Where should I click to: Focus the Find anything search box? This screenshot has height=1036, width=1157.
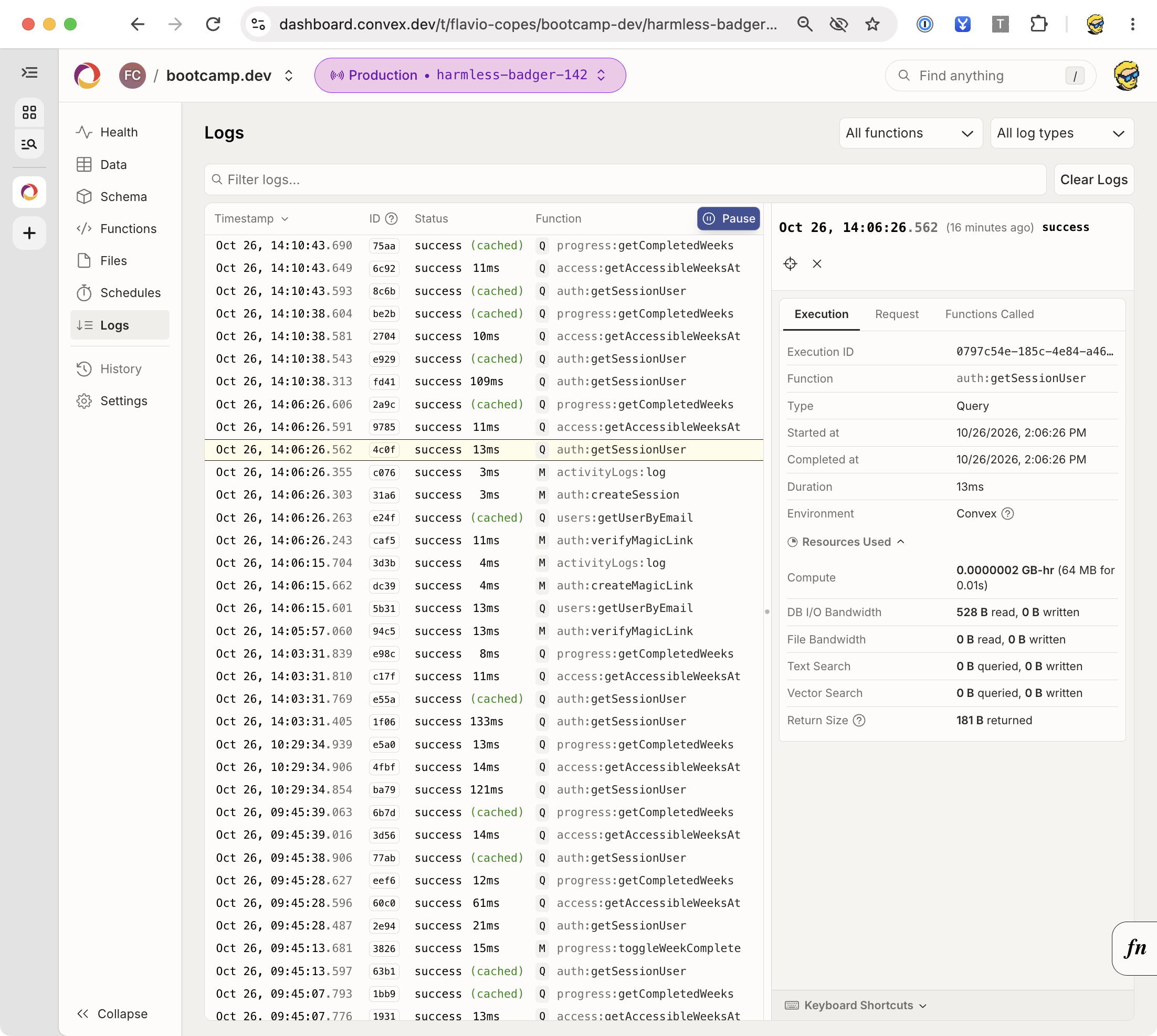(990, 76)
